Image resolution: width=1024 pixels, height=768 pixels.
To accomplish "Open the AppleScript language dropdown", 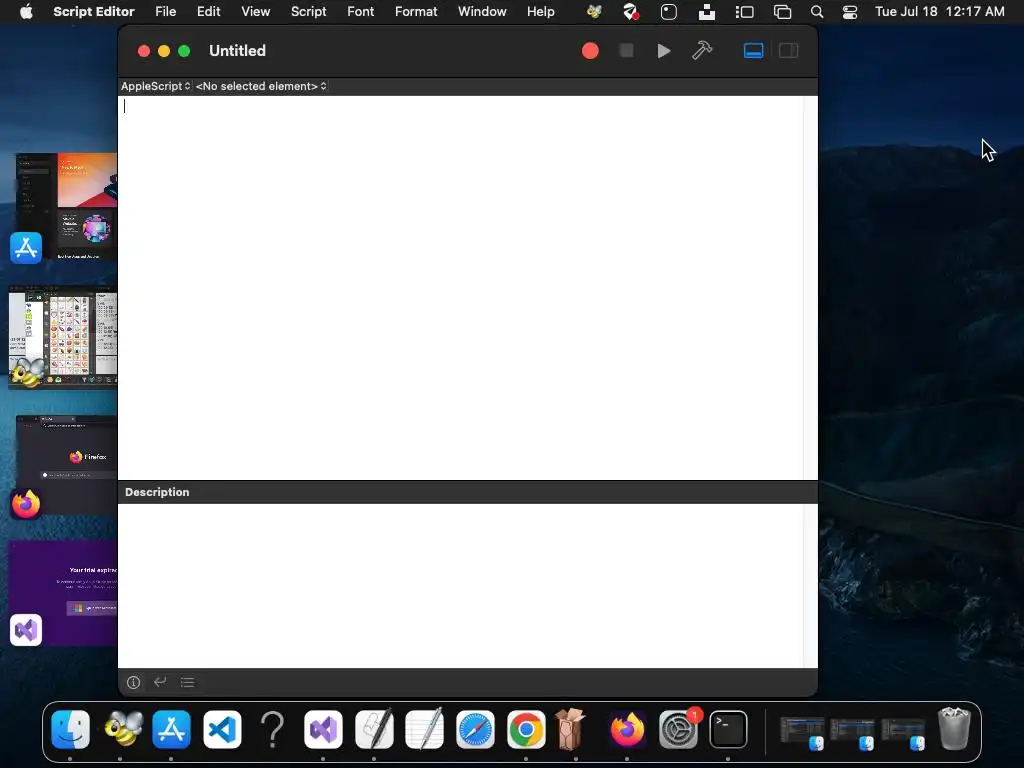I will tap(155, 86).
